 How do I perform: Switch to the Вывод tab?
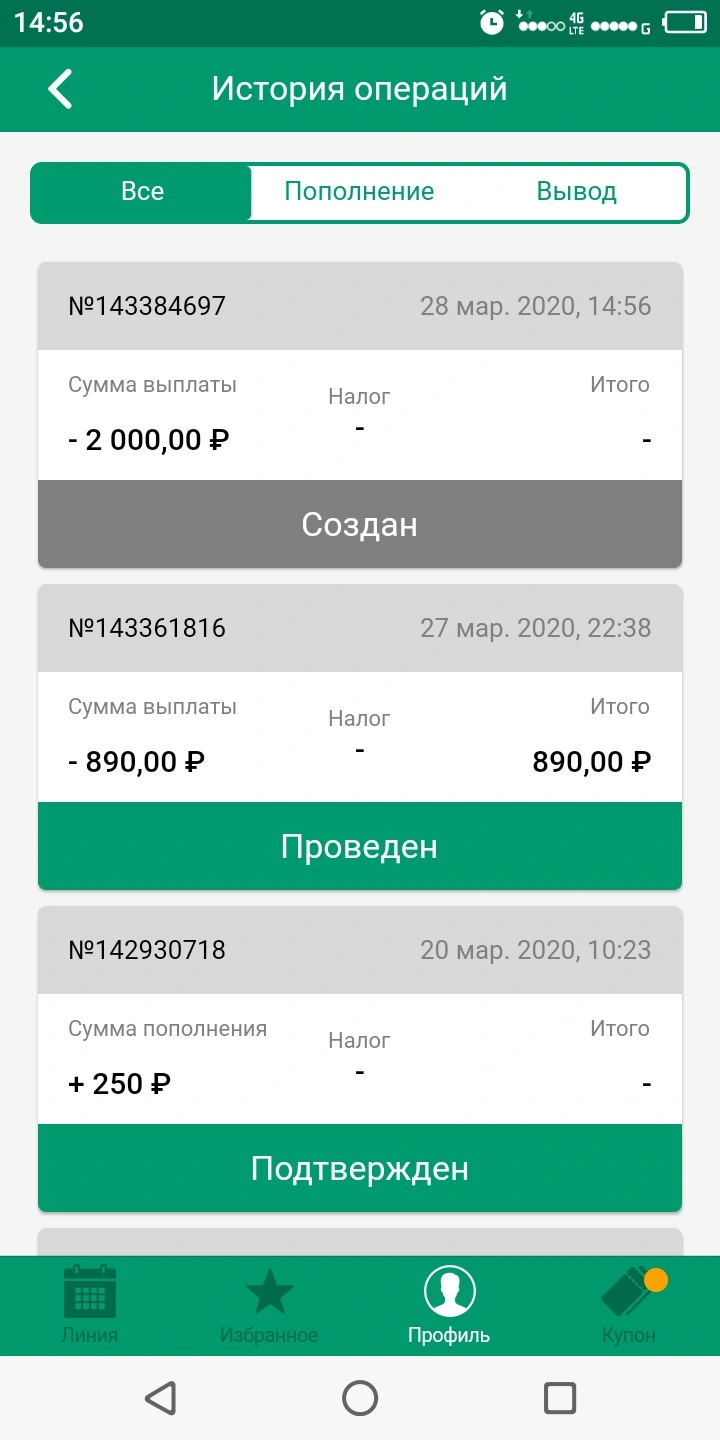point(577,192)
